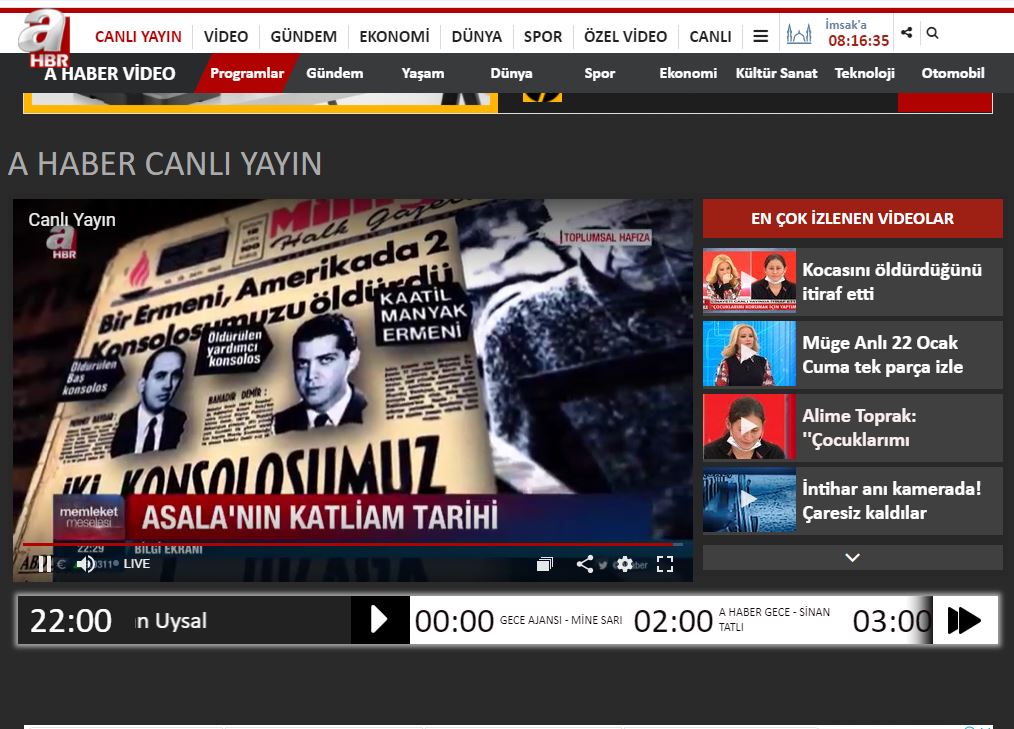This screenshot has width=1014, height=729.
Task: Select the Yaşam tab
Action: (422, 73)
